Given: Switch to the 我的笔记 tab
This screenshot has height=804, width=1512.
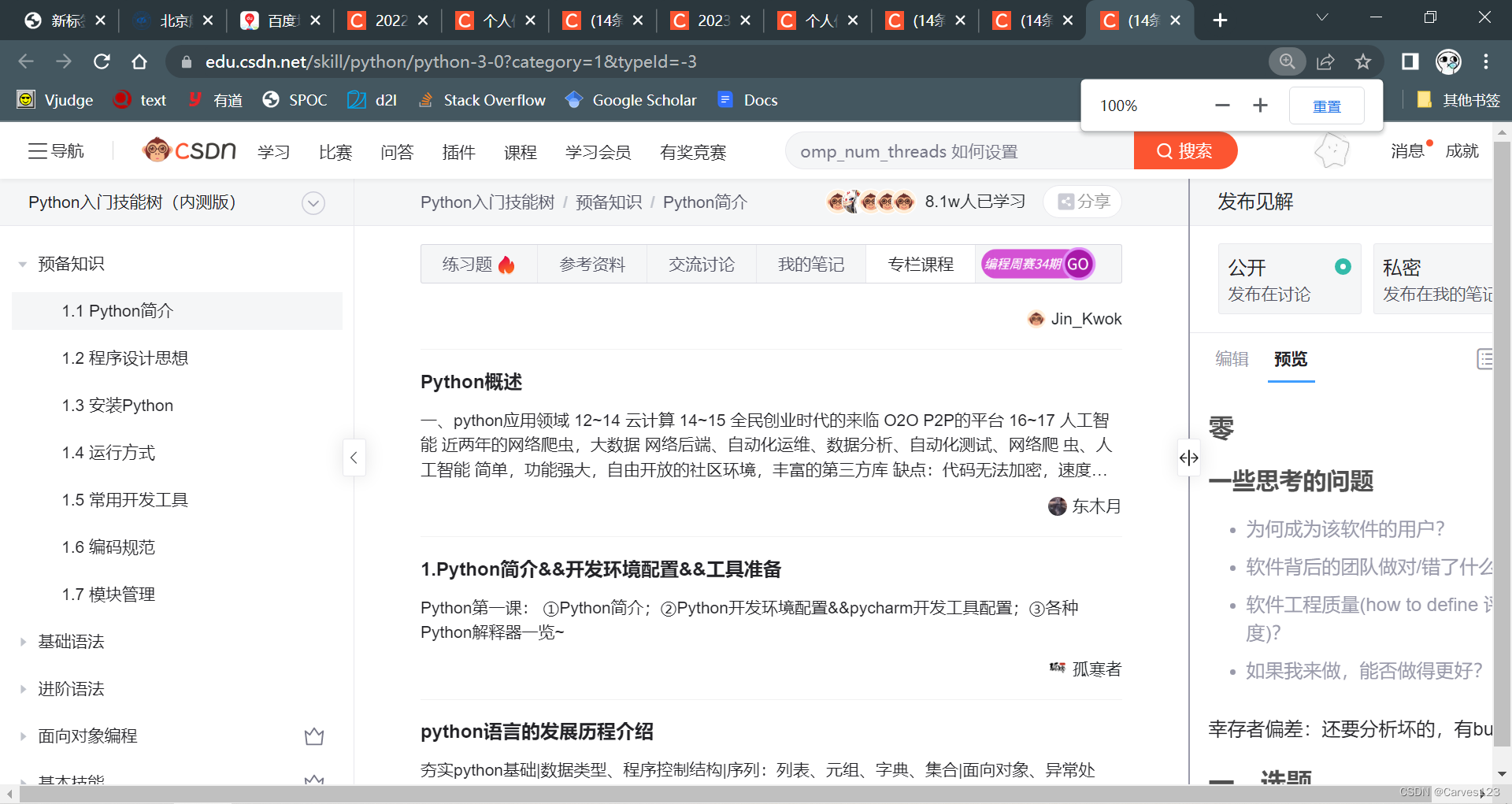Looking at the screenshot, I should (811, 264).
